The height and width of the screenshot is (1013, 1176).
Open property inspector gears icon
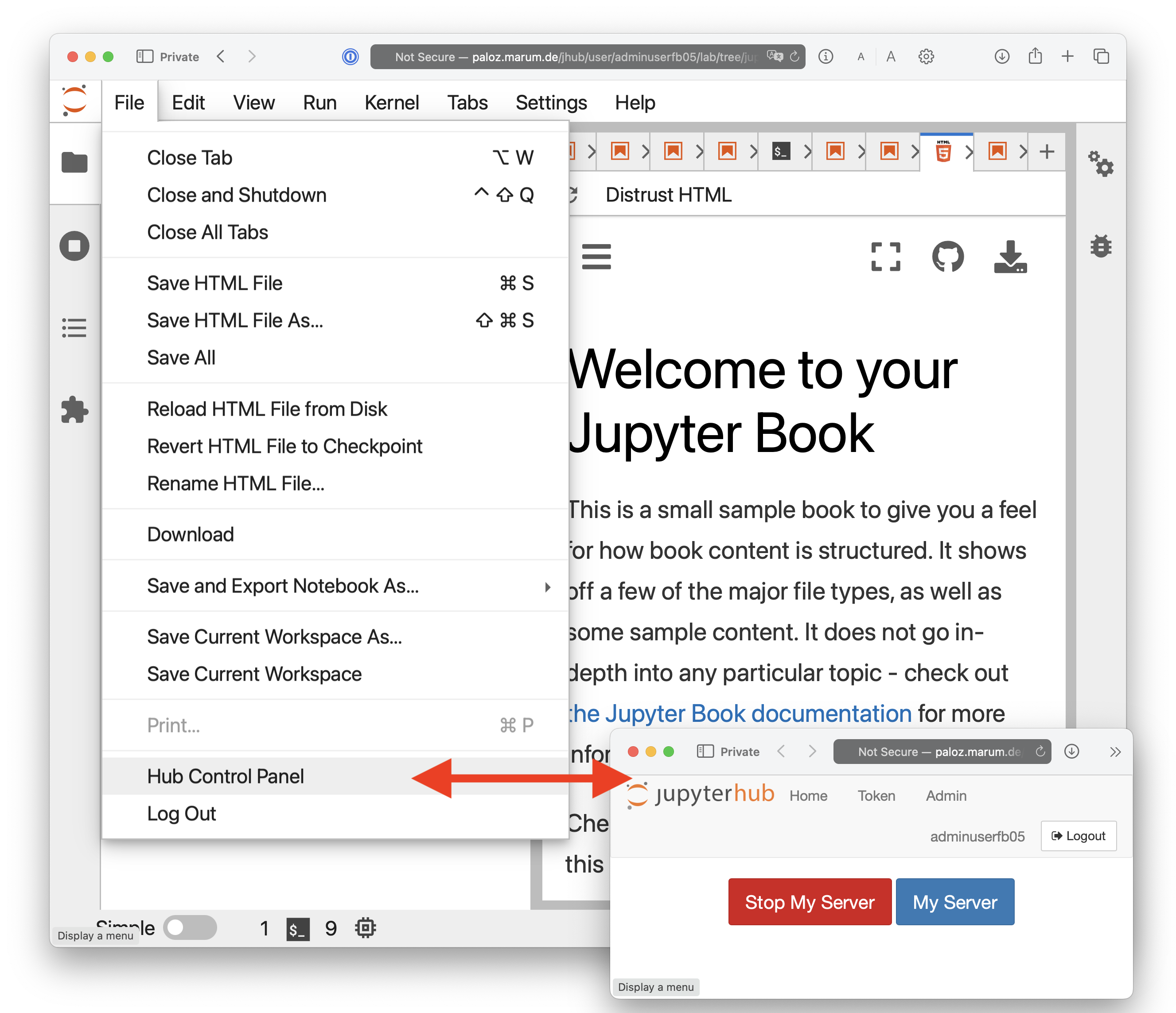click(1101, 164)
